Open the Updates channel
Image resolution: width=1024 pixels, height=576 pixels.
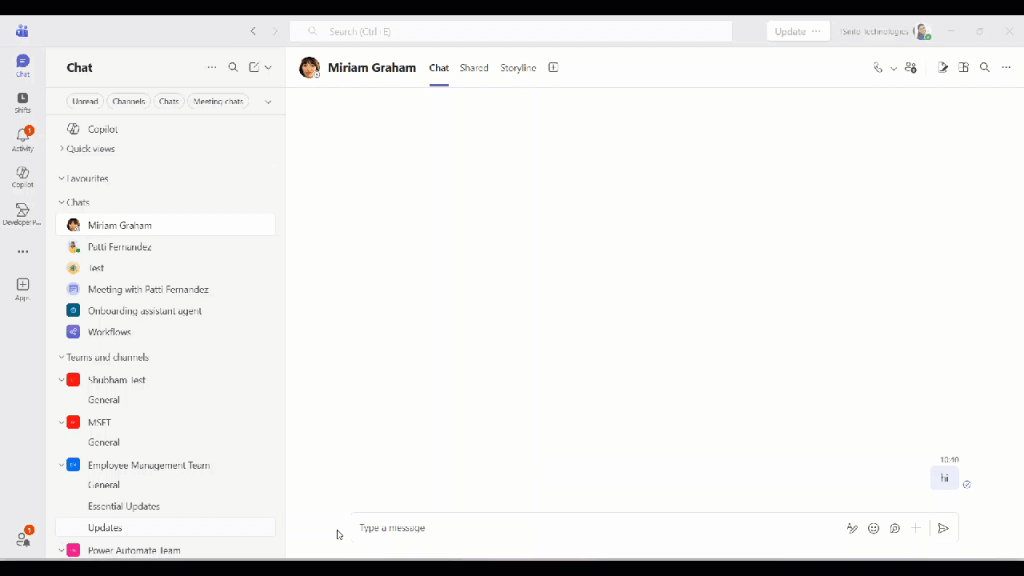(165, 528)
